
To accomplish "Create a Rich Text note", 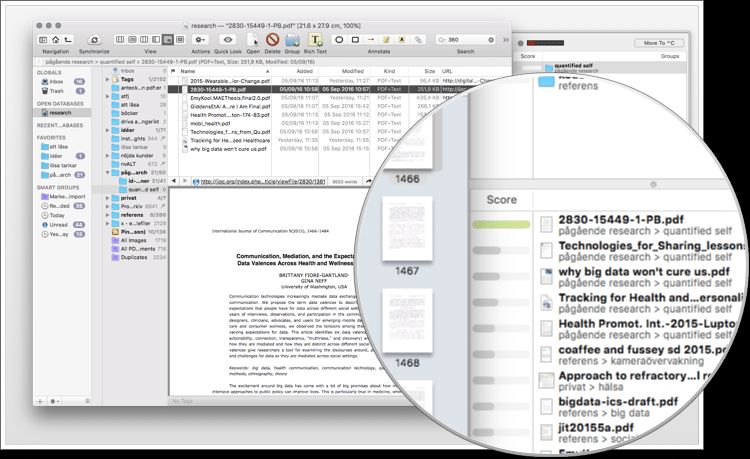I will coord(316,39).
